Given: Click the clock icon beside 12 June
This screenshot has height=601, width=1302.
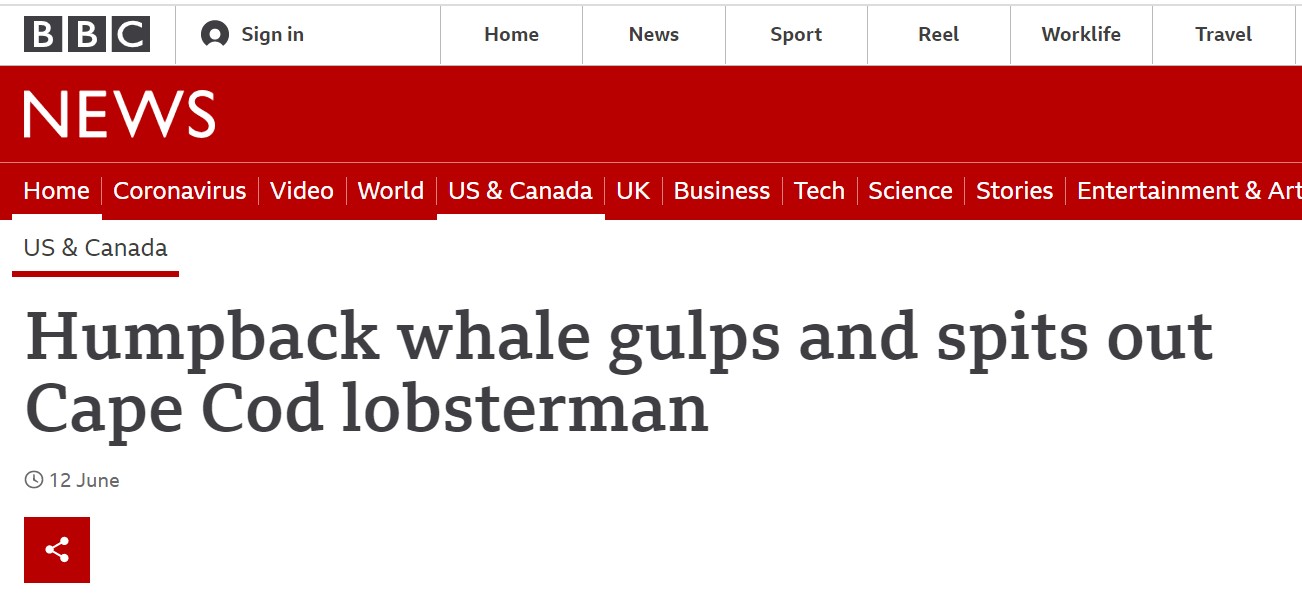Looking at the screenshot, I should pos(34,480).
